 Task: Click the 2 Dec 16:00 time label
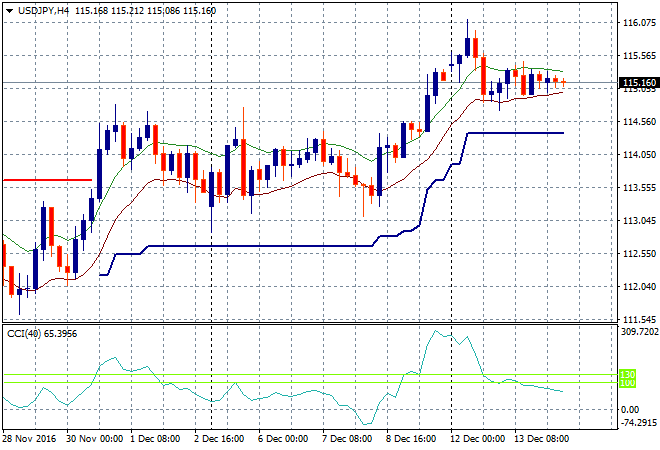[219, 439]
